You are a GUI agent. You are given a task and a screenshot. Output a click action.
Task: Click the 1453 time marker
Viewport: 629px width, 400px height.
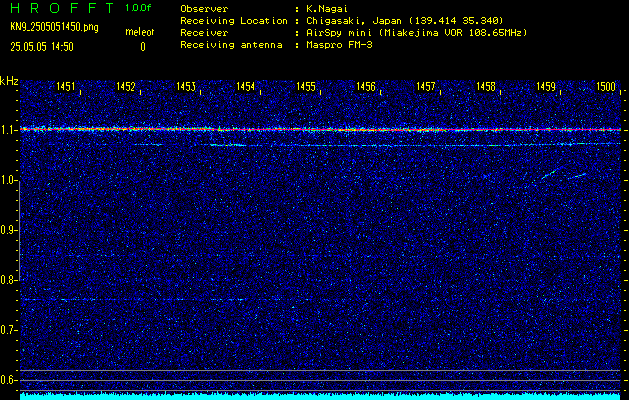pyautogui.click(x=186, y=87)
